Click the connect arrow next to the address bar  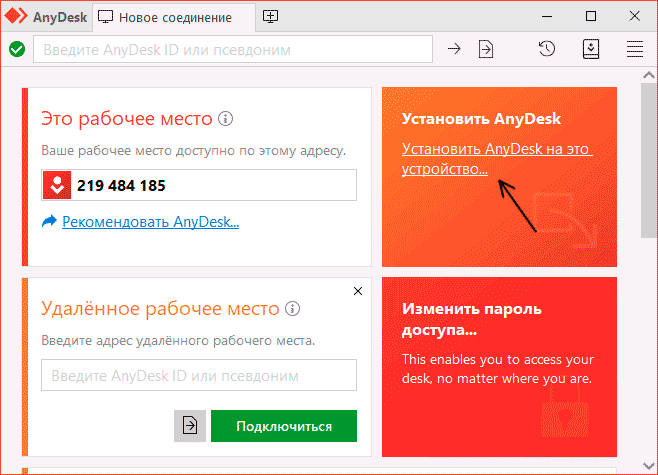pos(454,49)
